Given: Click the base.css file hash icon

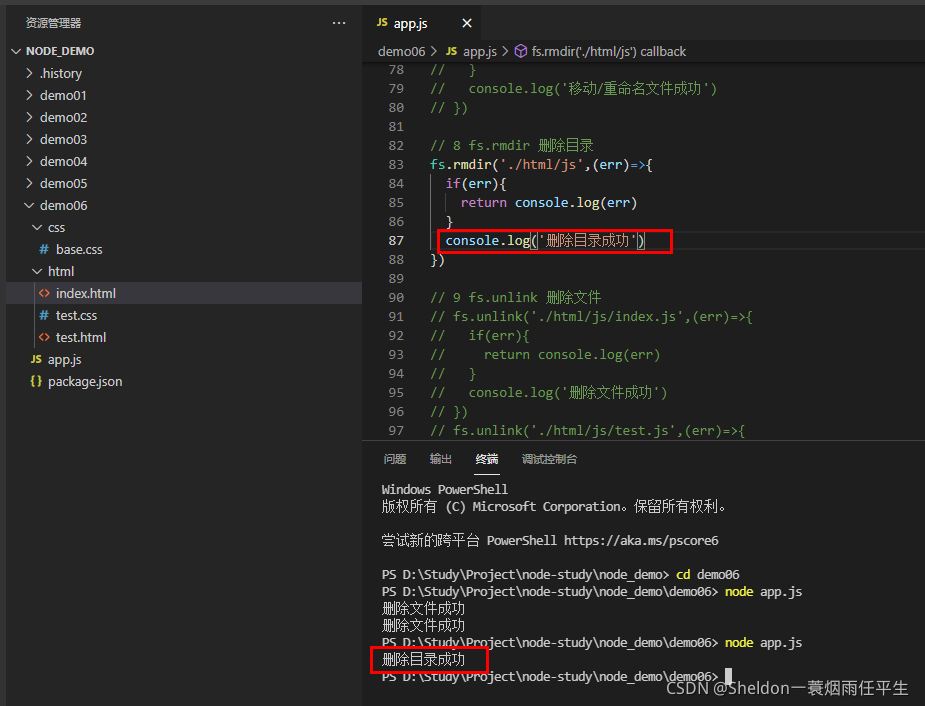Looking at the screenshot, I should point(44,249).
